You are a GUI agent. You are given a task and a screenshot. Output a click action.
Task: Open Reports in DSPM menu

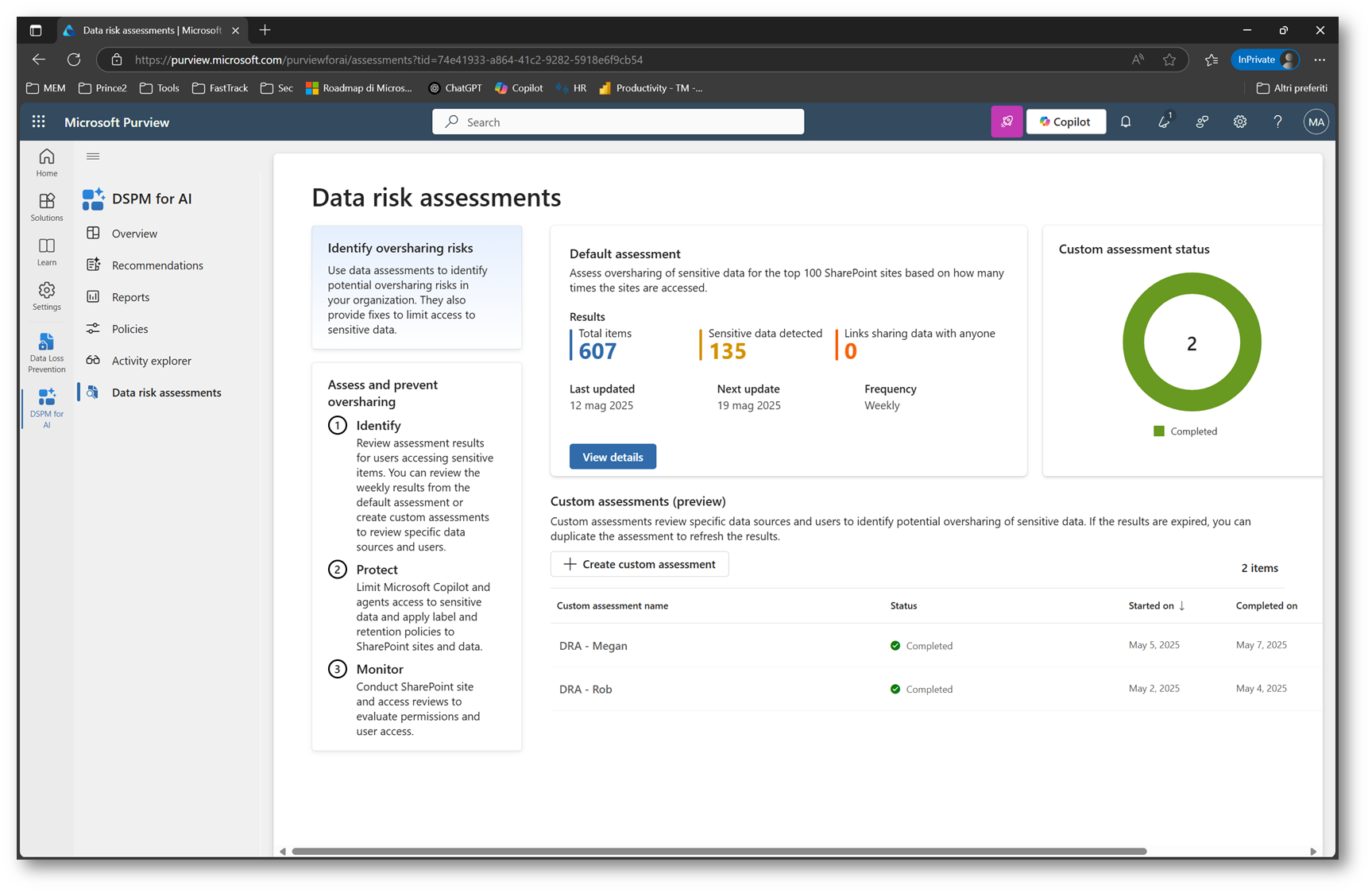pyautogui.click(x=130, y=297)
